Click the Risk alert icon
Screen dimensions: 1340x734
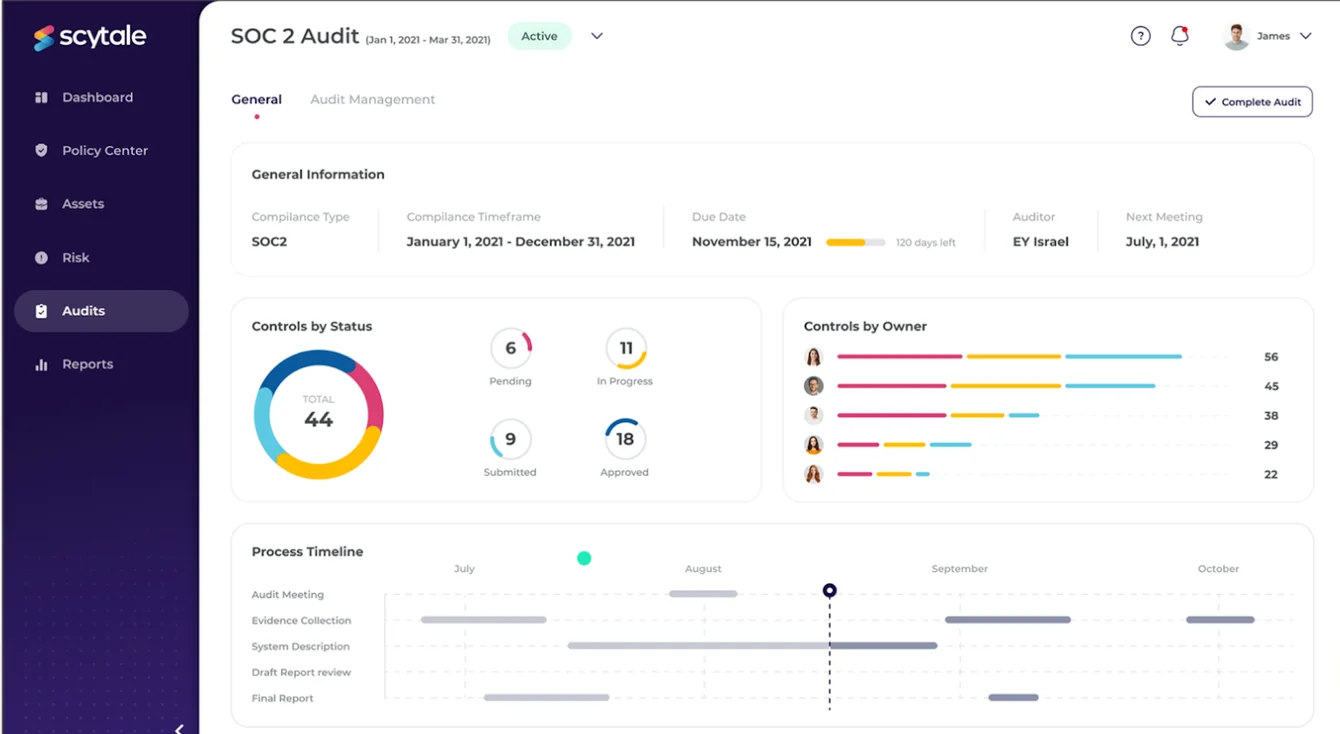point(41,257)
